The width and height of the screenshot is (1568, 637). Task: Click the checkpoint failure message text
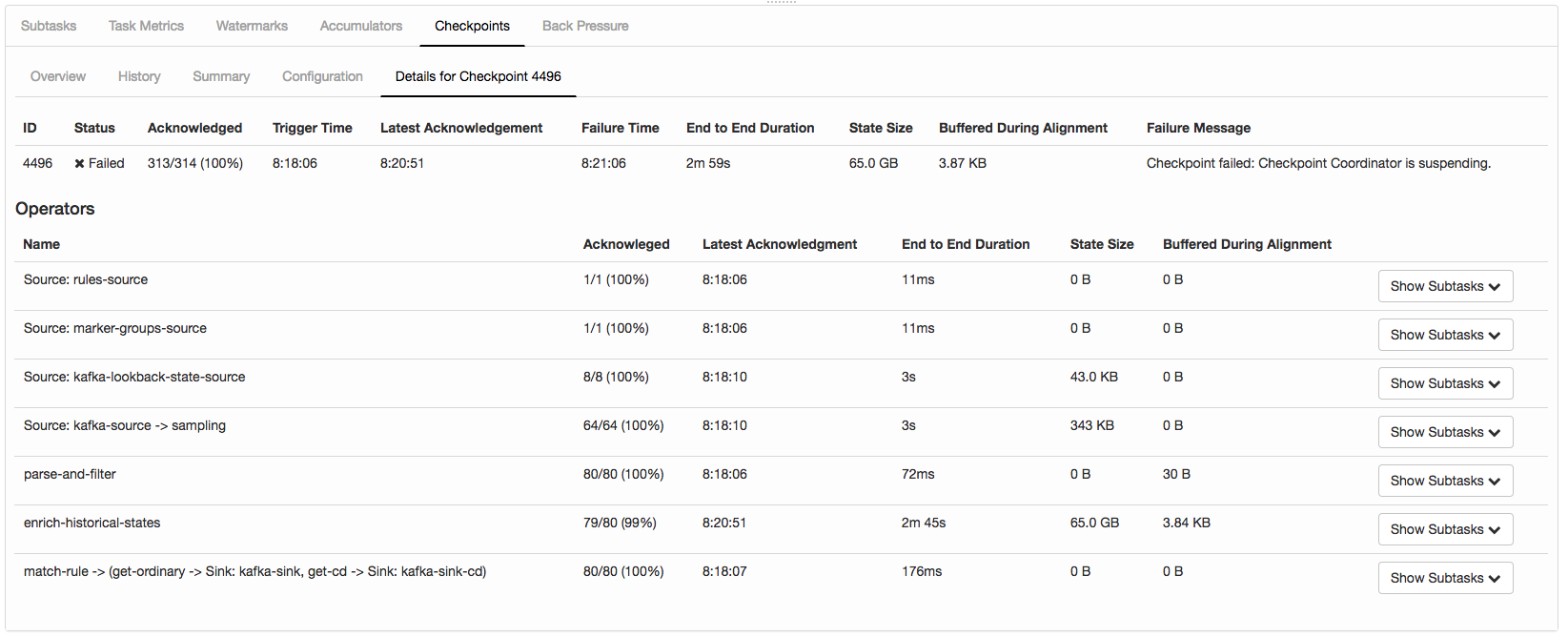coord(1318,163)
